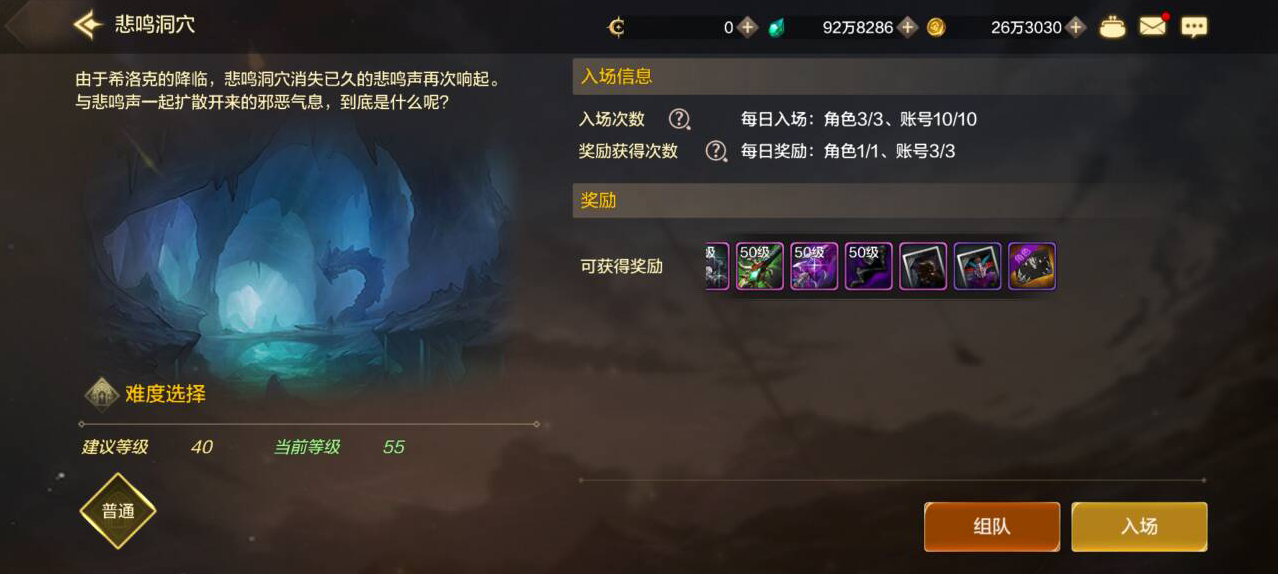The height and width of the screenshot is (574, 1279).
Task: Add gold via plus next to 26万3030
Action: click(x=1075, y=27)
